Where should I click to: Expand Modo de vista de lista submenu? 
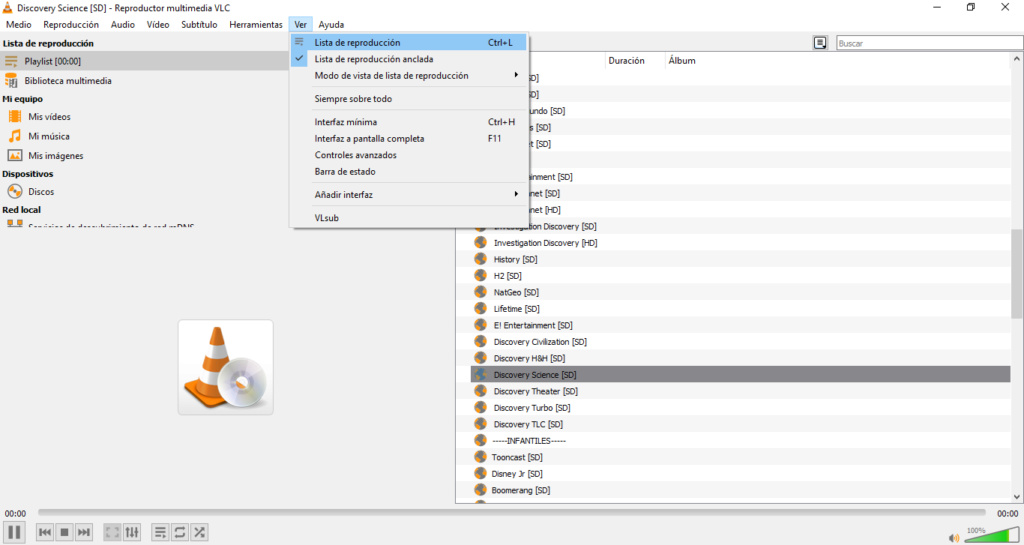coord(409,76)
